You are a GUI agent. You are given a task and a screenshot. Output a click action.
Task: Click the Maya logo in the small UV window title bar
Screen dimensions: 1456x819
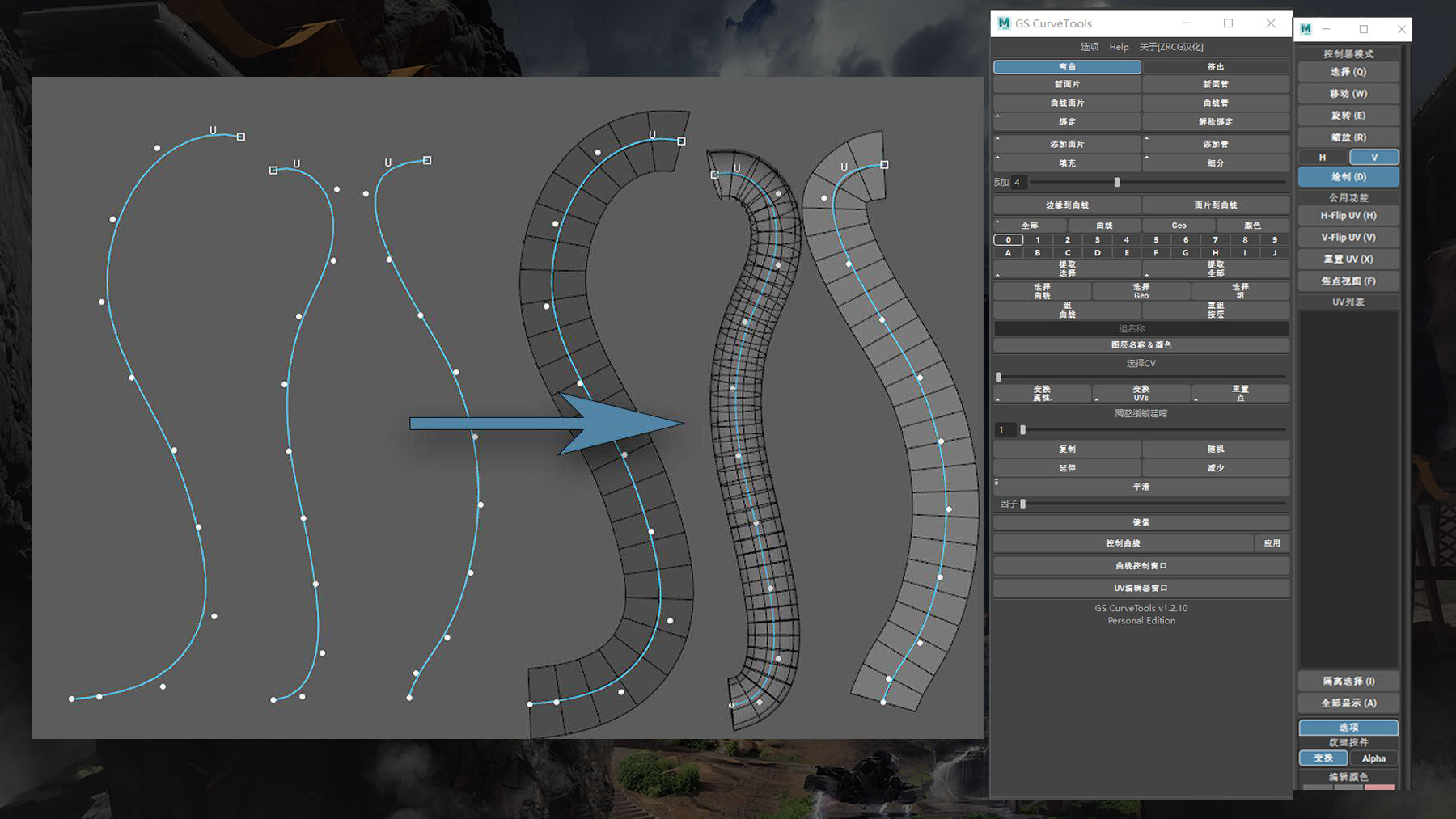tap(1306, 29)
